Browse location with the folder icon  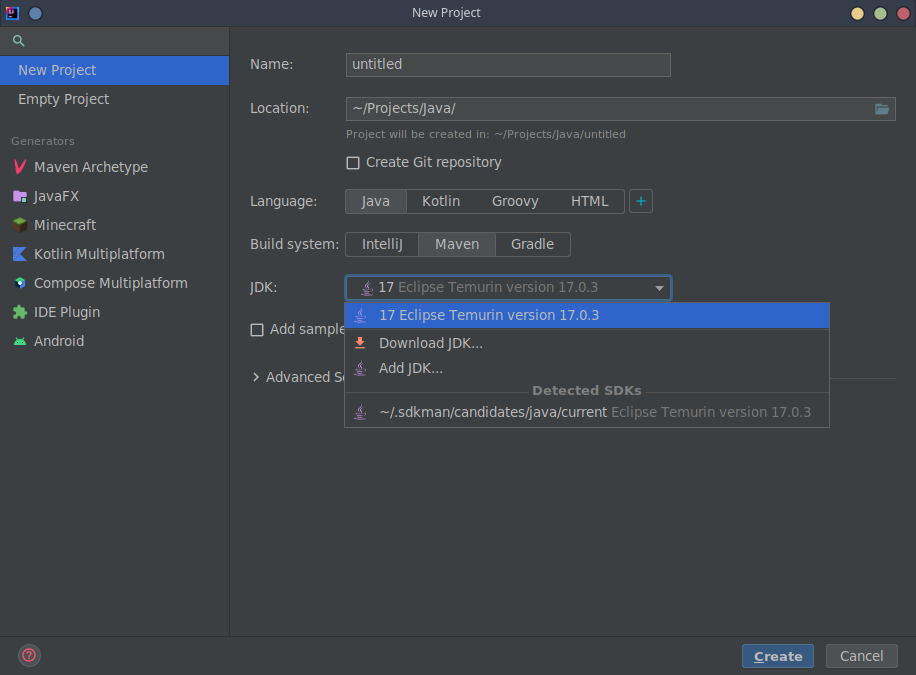882,109
